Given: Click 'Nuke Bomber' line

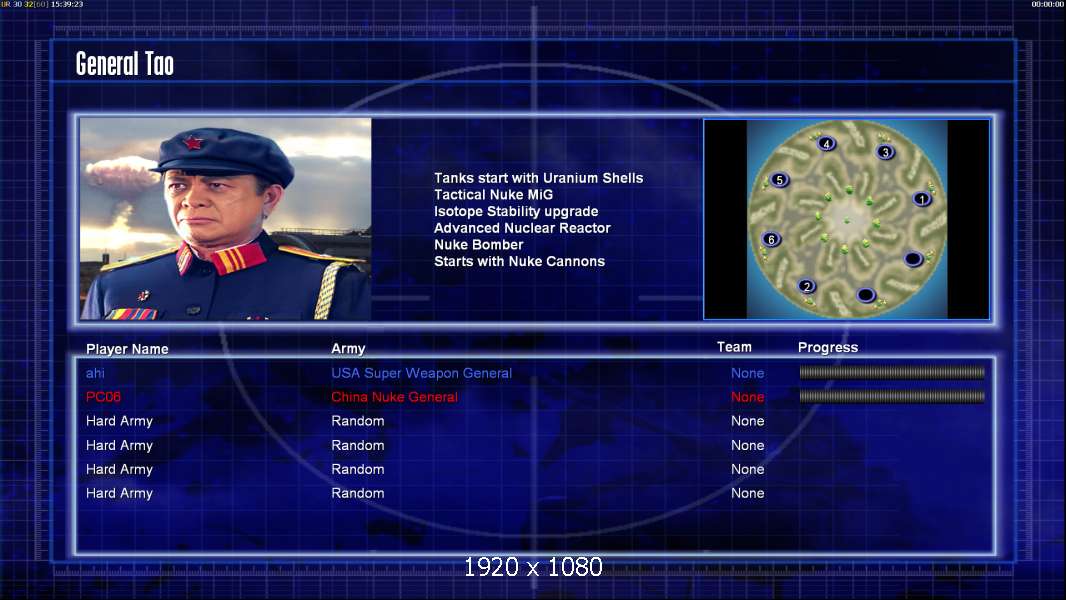Looking at the screenshot, I should [479, 245].
